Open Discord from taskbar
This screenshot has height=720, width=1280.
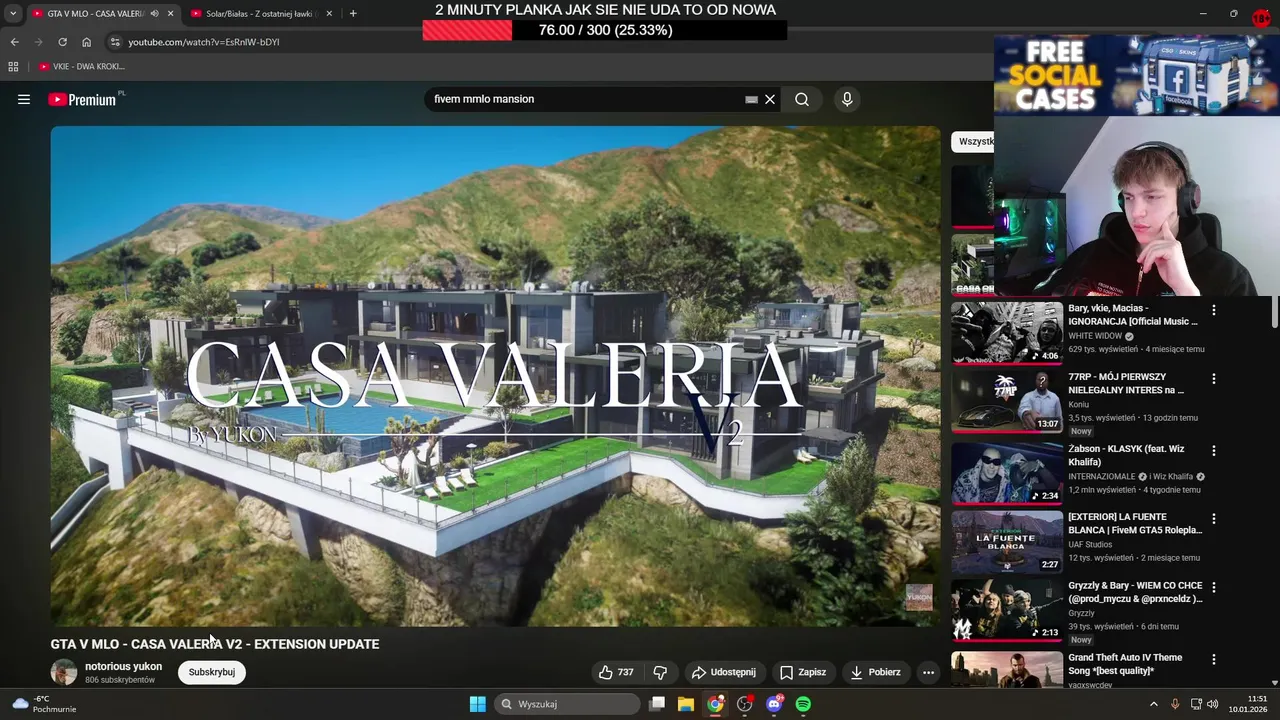pyautogui.click(x=774, y=704)
